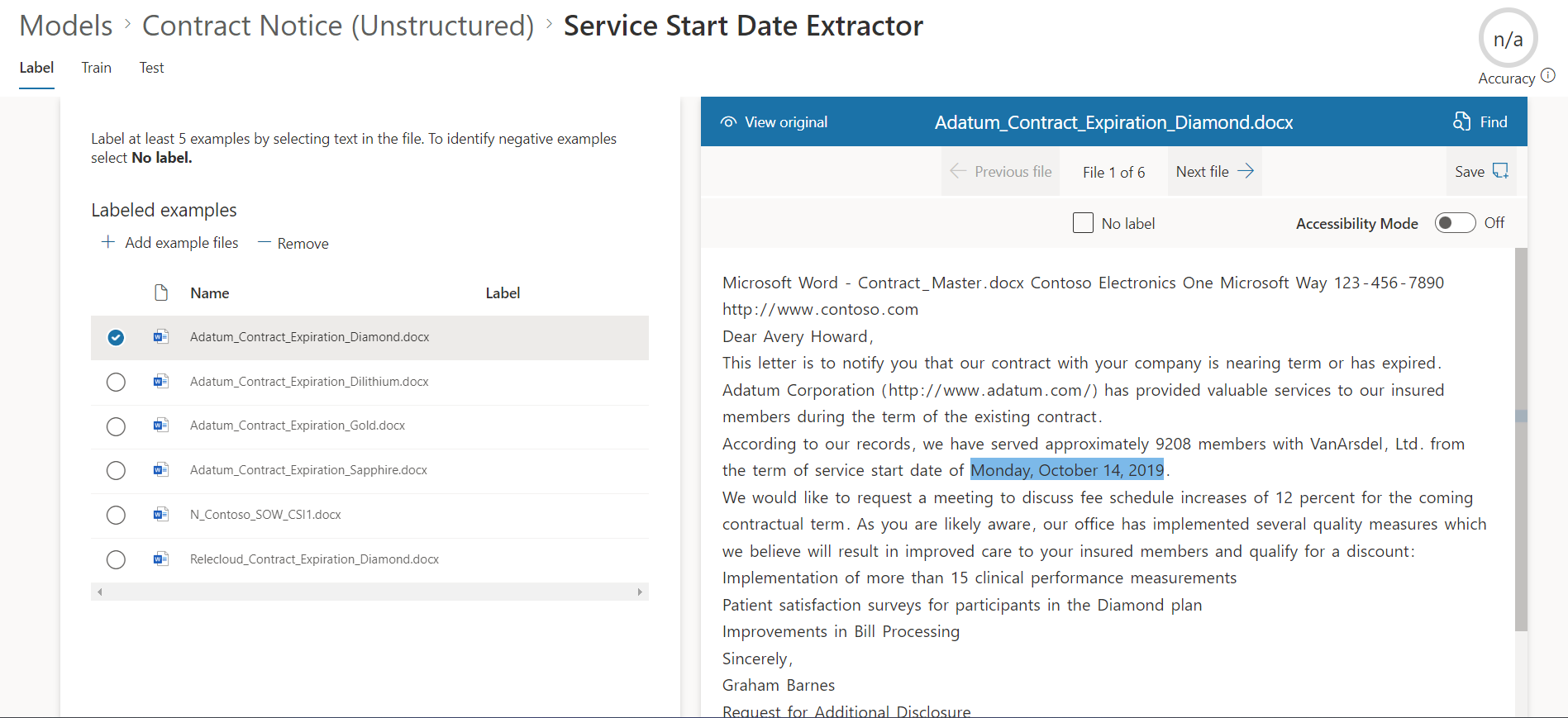Go to Previous file
1568x718 pixels.
click(1001, 172)
